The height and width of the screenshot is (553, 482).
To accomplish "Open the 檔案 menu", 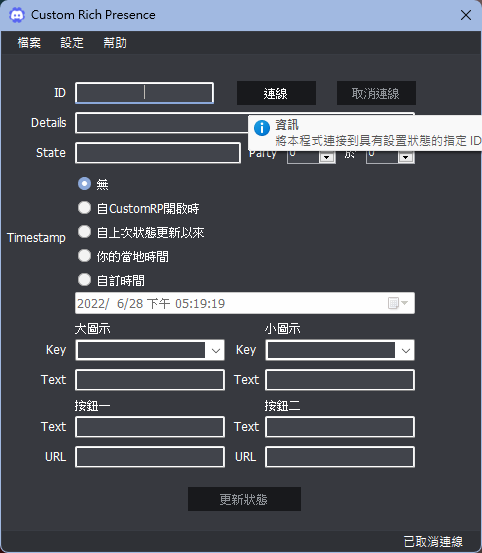I will click(29, 43).
